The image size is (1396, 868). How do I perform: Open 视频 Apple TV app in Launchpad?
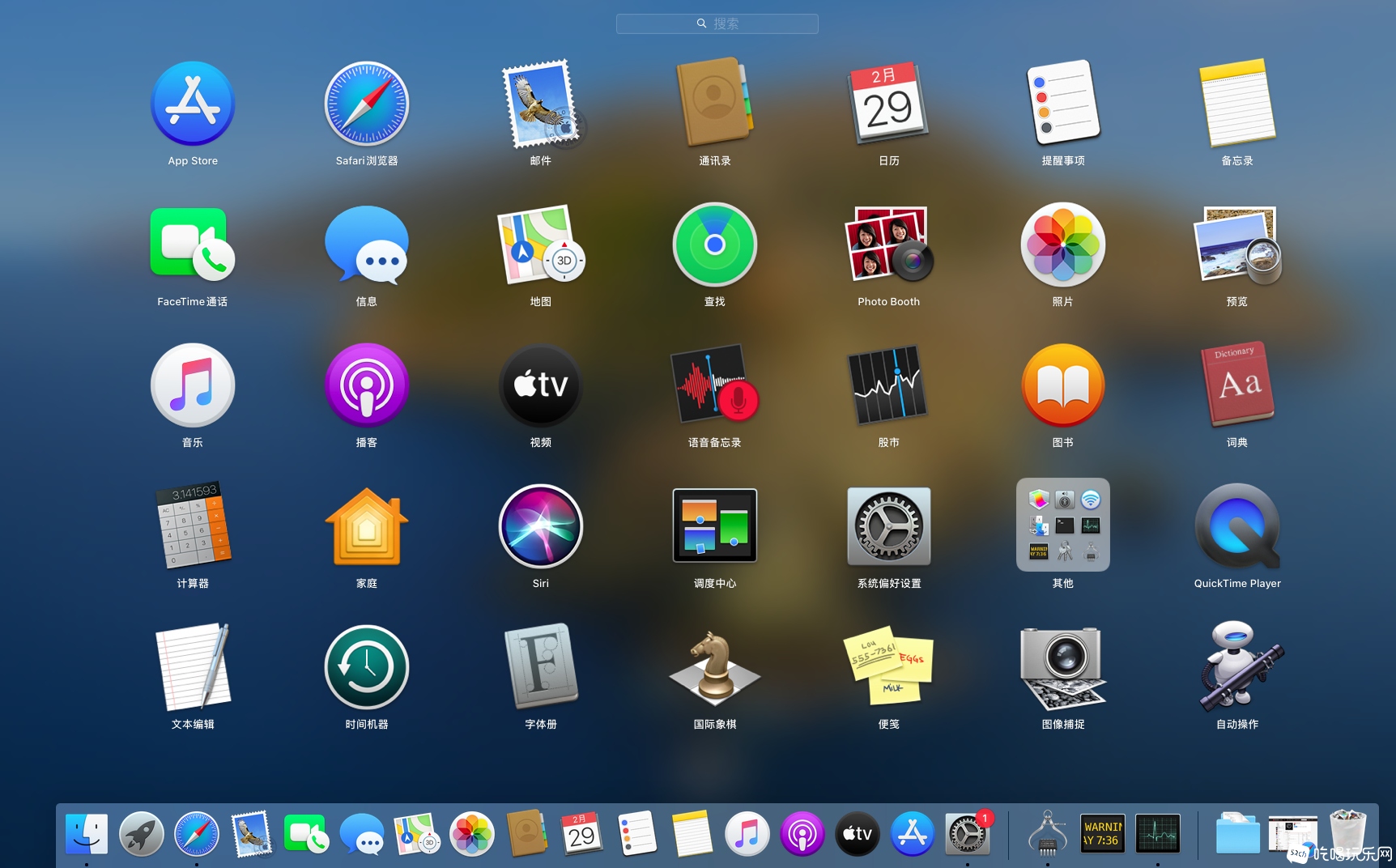coord(541,385)
